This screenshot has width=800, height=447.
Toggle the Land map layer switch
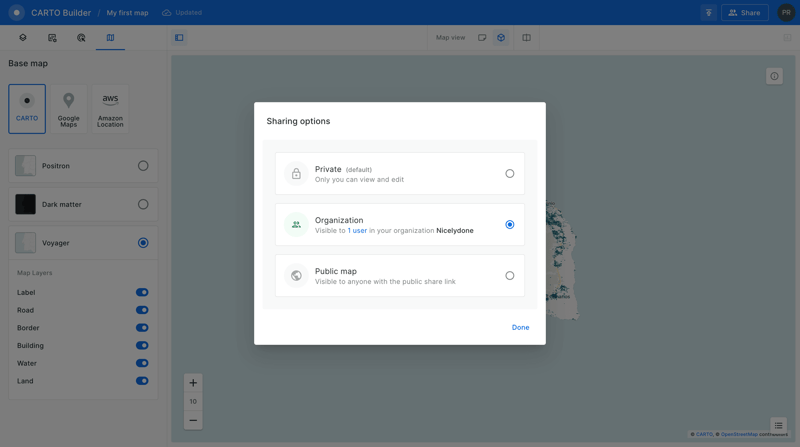(x=142, y=381)
